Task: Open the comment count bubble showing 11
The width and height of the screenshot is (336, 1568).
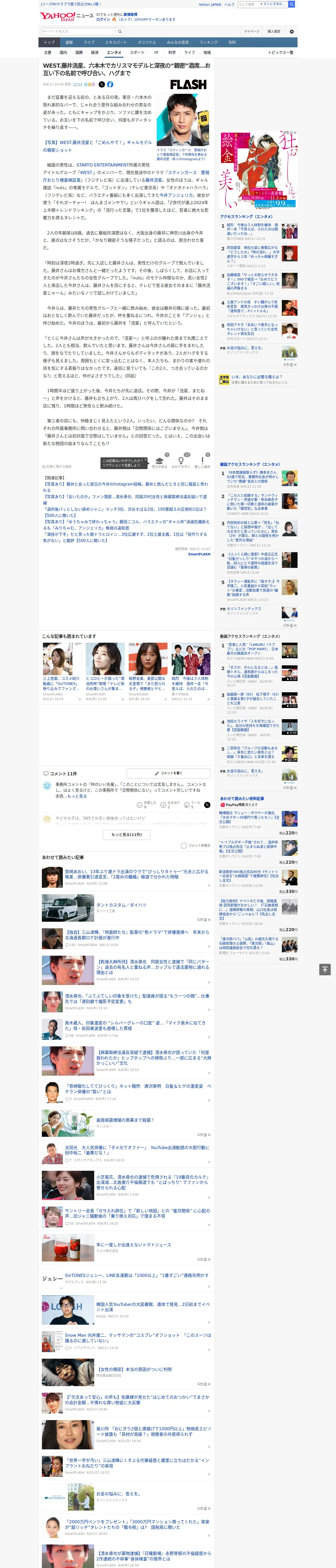Action: click(78, 85)
